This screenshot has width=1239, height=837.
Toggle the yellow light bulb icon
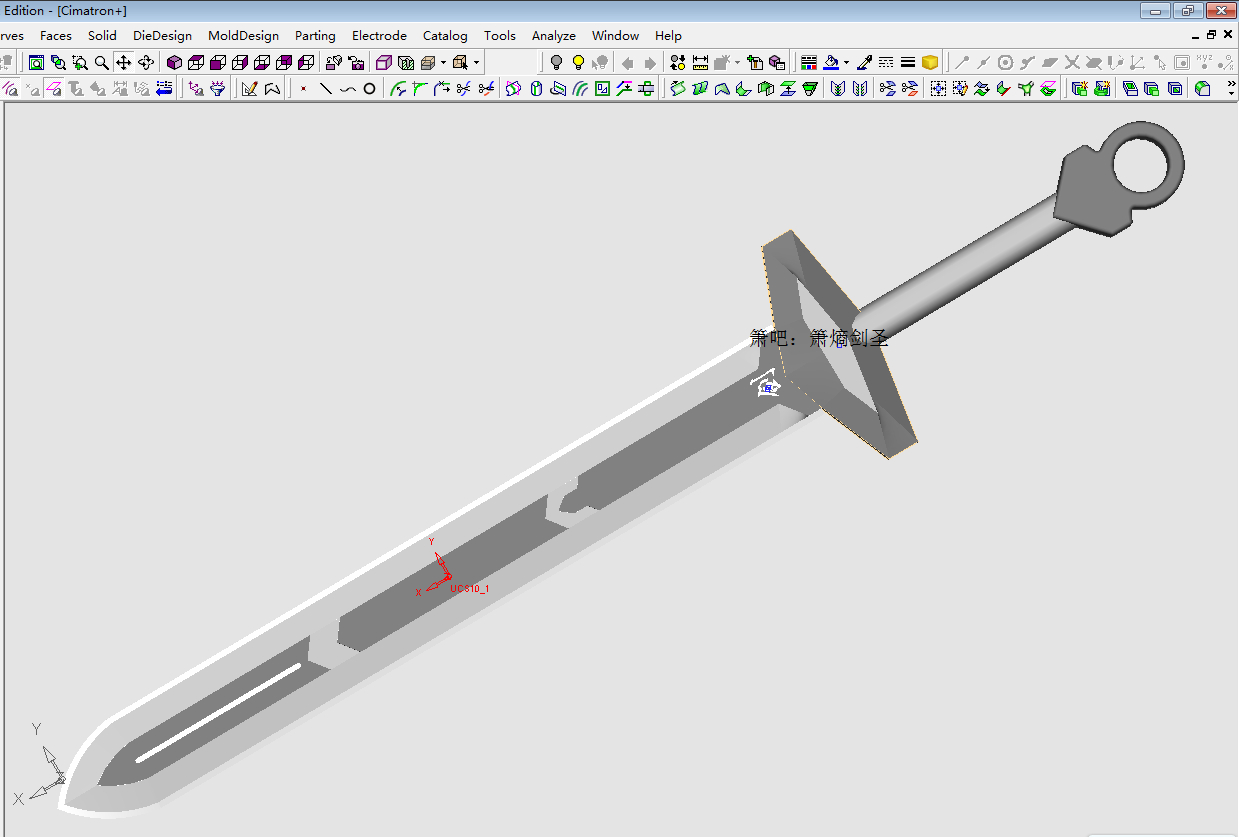click(578, 62)
